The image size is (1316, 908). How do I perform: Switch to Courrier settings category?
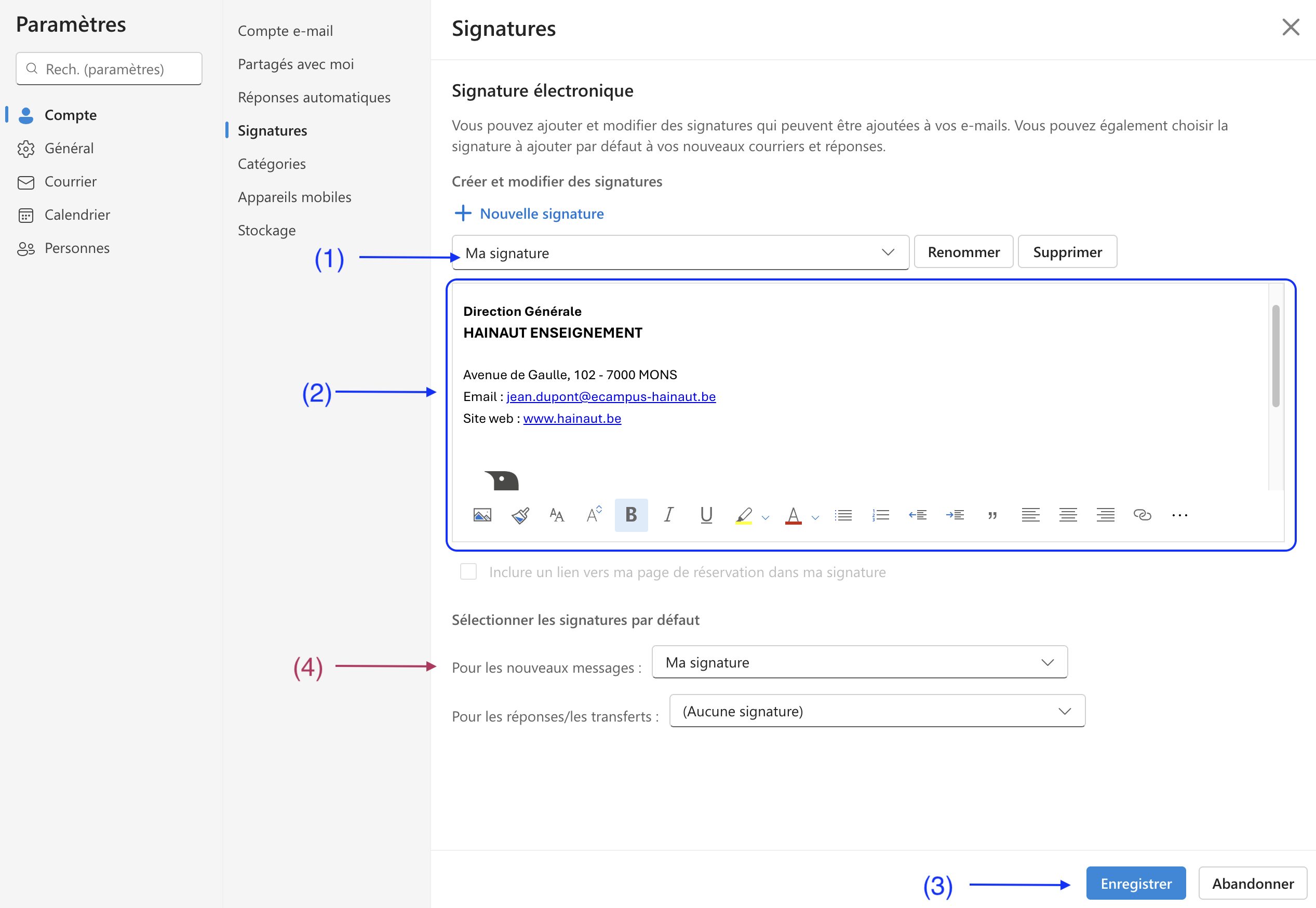(70, 181)
